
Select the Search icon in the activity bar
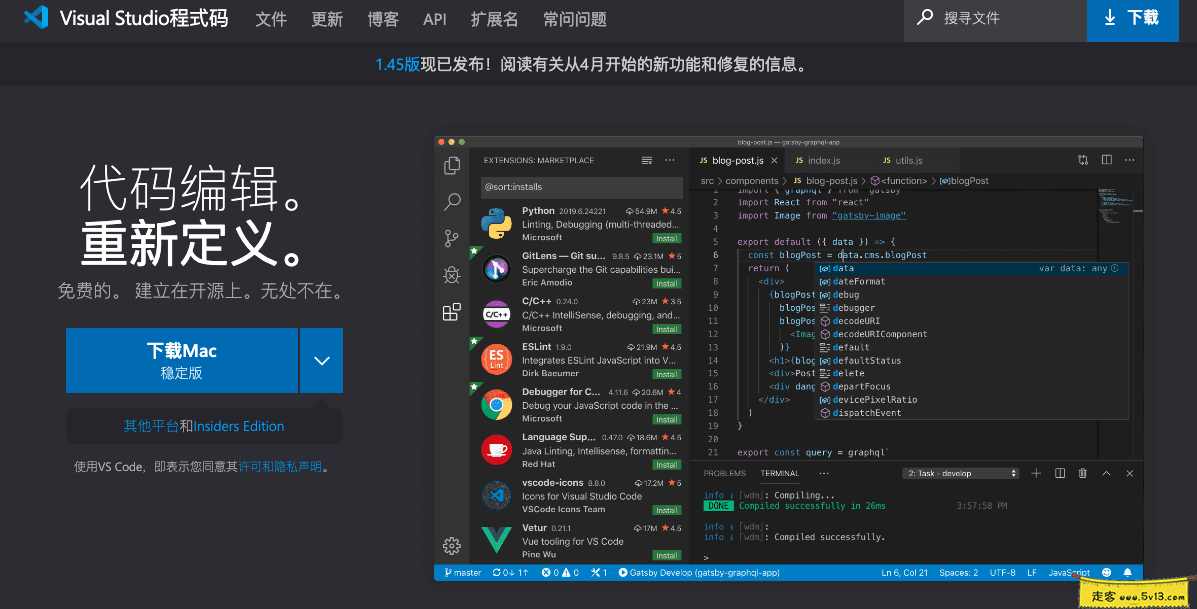pyautogui.click(x=451, y=201)
